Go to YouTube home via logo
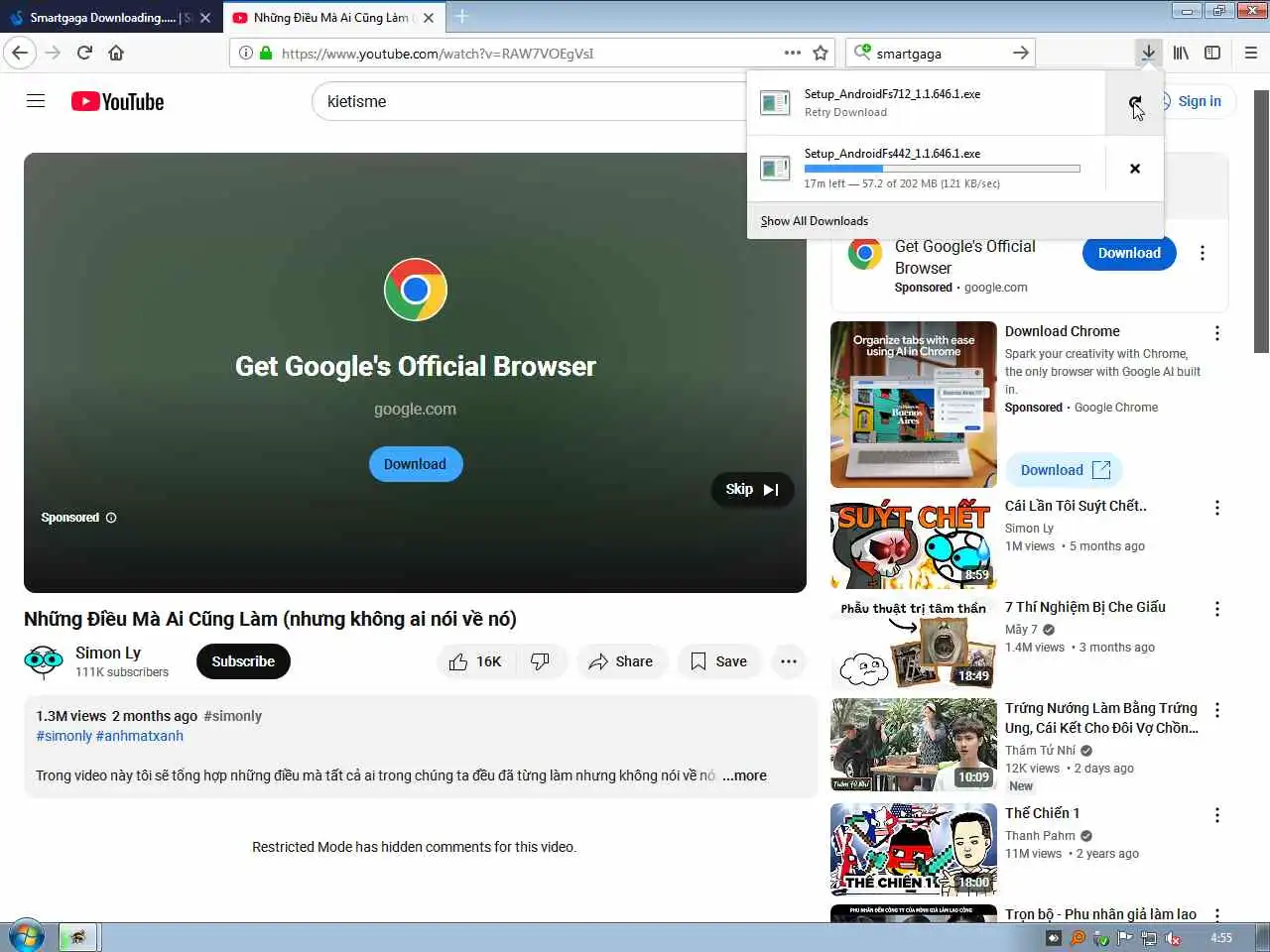This screenshot has width=1270, height=952. click(117, 101)
